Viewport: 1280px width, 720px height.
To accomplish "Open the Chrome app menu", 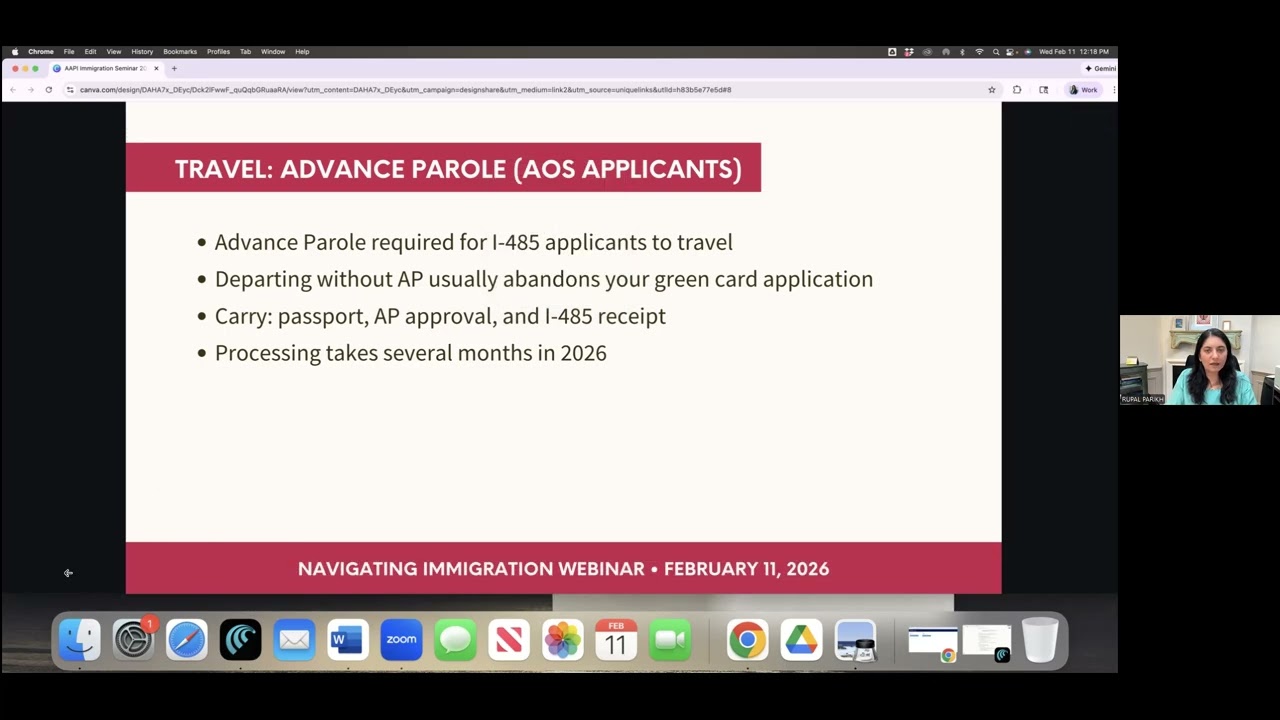I will (41, 52).
